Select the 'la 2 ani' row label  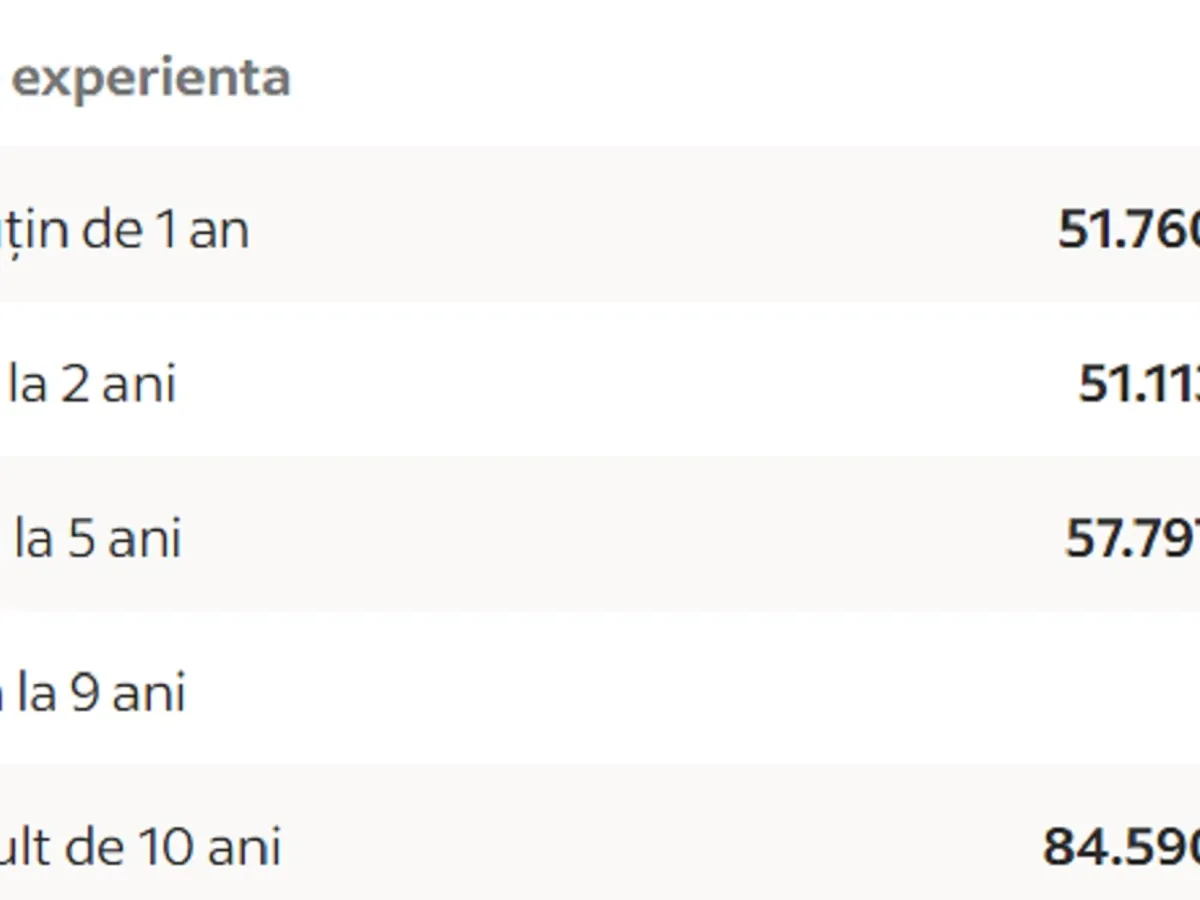tap(92, 384)
